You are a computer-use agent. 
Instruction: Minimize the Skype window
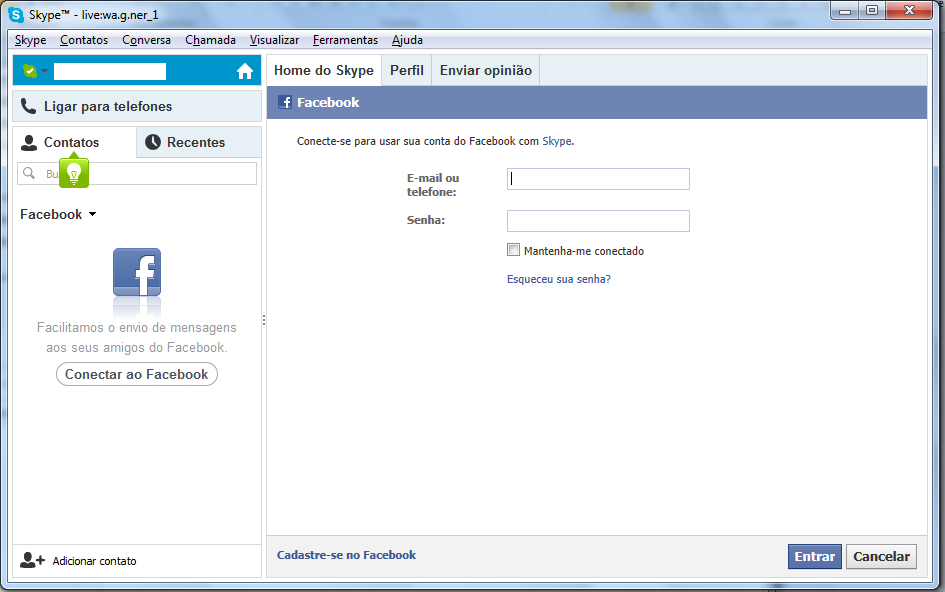845,11
